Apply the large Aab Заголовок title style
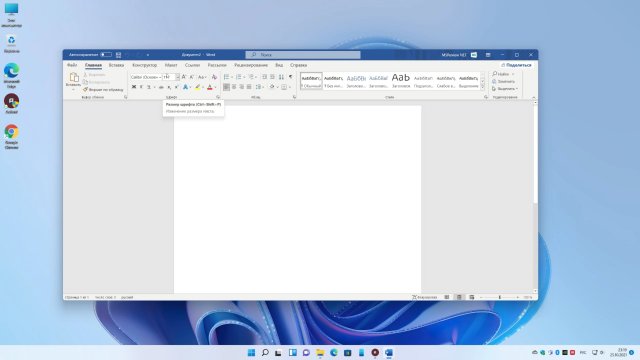 (400, 81)
